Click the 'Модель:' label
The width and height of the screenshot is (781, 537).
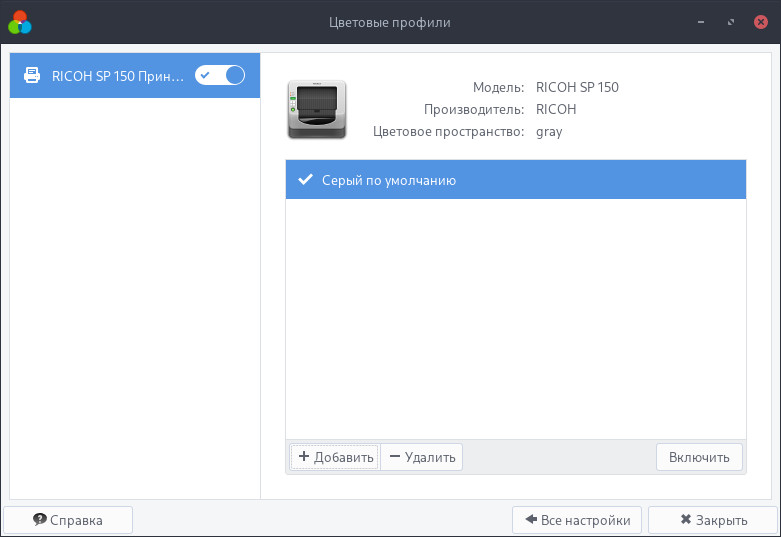point(499,88)
